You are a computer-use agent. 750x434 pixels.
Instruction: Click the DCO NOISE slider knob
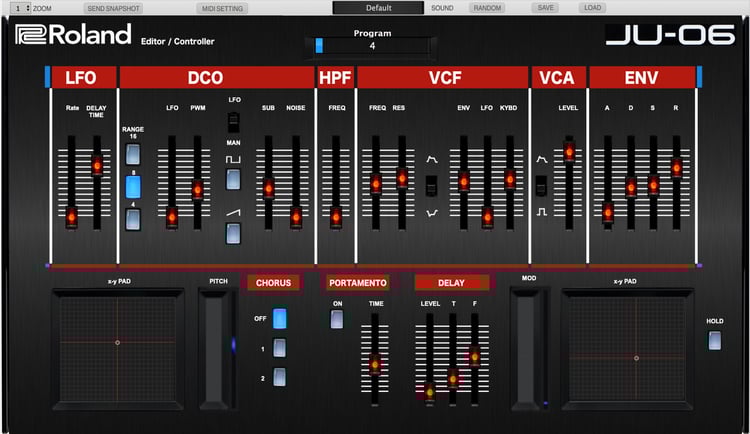coord(296,217)
